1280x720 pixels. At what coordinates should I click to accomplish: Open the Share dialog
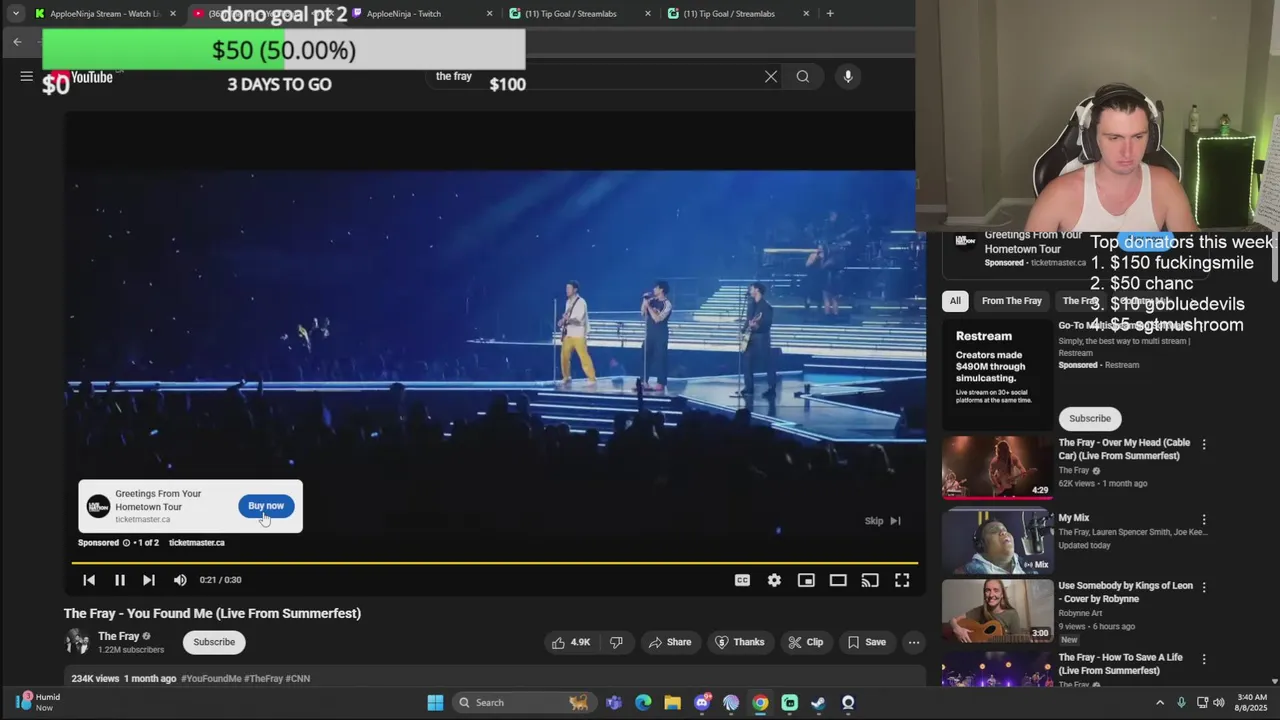[669, 642]
